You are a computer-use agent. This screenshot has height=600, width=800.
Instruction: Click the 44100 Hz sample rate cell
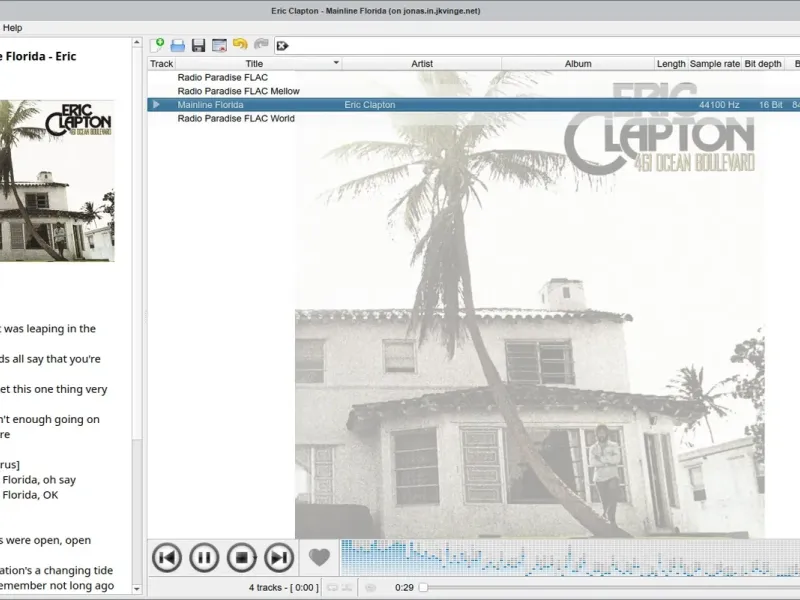[719, 105]
